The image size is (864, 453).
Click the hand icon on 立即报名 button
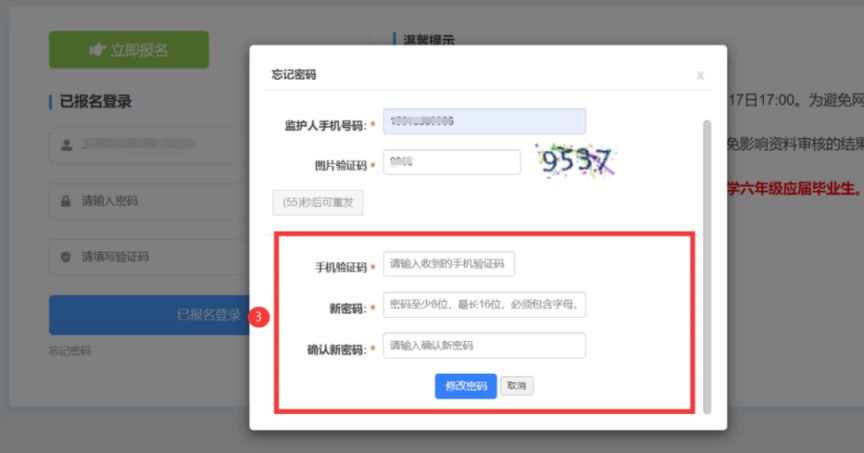click(x=98, y=50)
